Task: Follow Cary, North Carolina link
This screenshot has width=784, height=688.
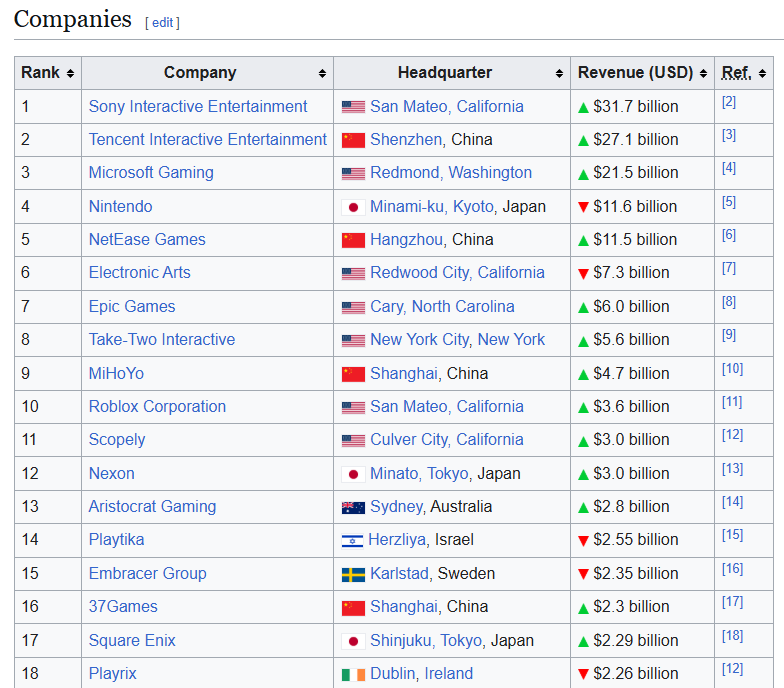Action: click(442, 306)
